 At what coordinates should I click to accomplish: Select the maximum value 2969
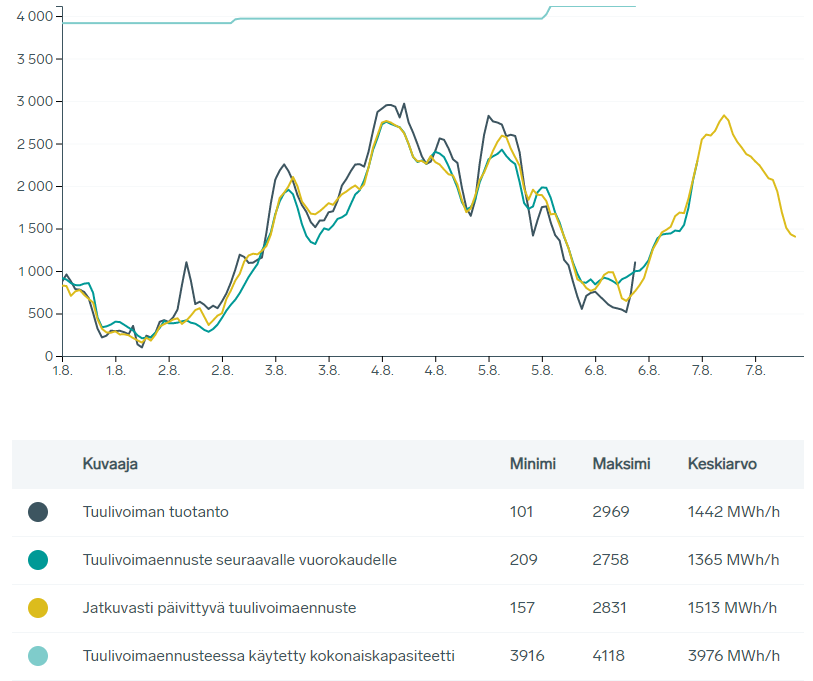click(x=610, y=512)
